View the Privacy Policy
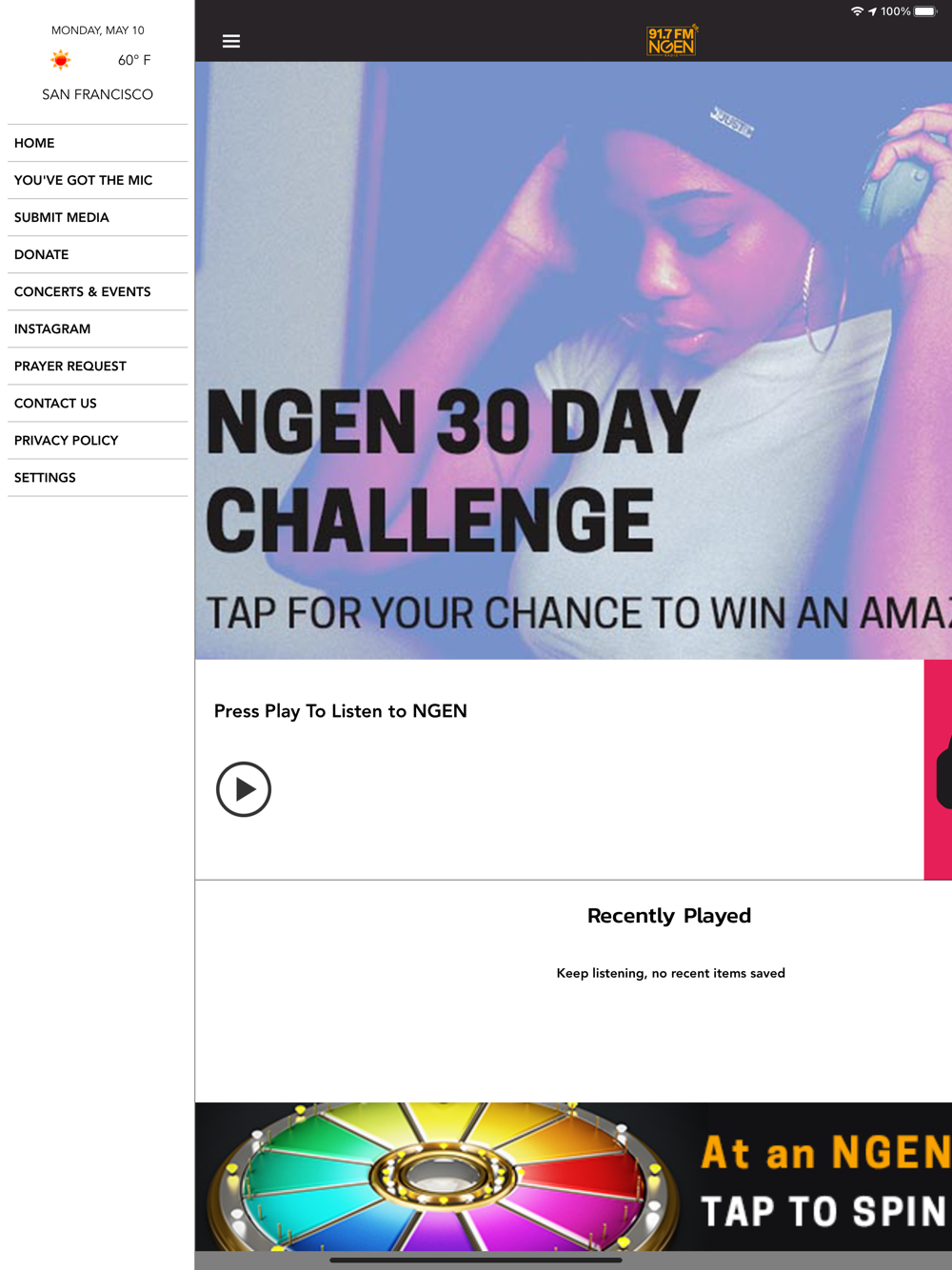The image size is (952, 1270). coord(97,440)
